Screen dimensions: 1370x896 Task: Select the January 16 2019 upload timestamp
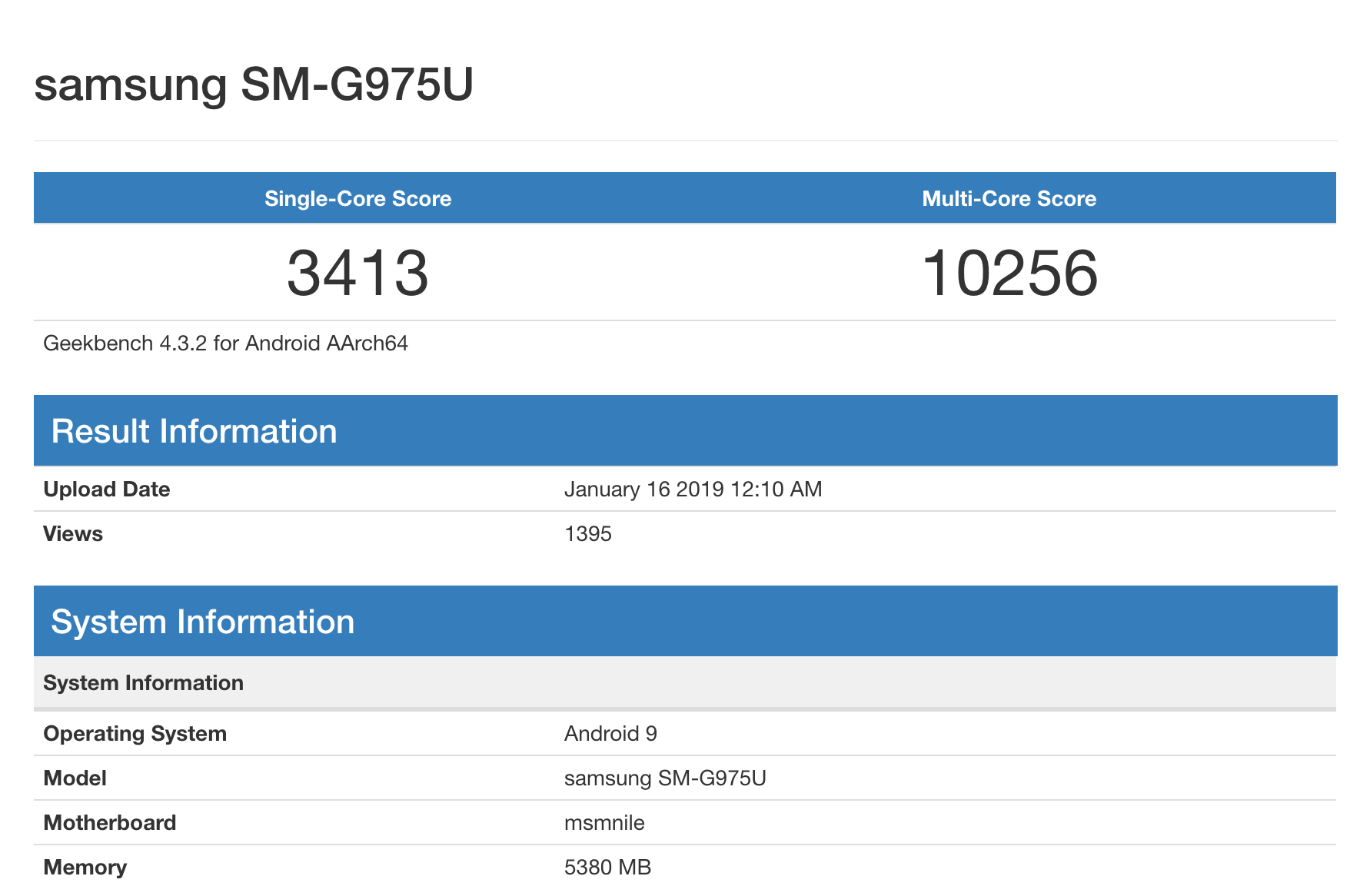click(x=693, y=489)
